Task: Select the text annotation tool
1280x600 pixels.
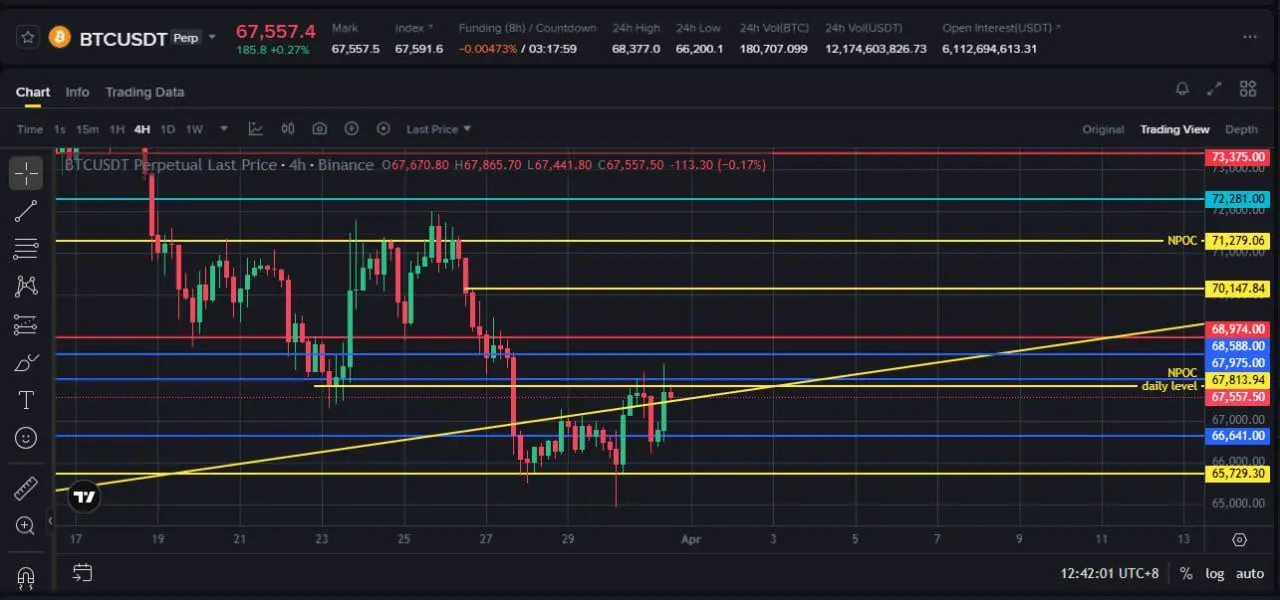Action: pos(26,400)
